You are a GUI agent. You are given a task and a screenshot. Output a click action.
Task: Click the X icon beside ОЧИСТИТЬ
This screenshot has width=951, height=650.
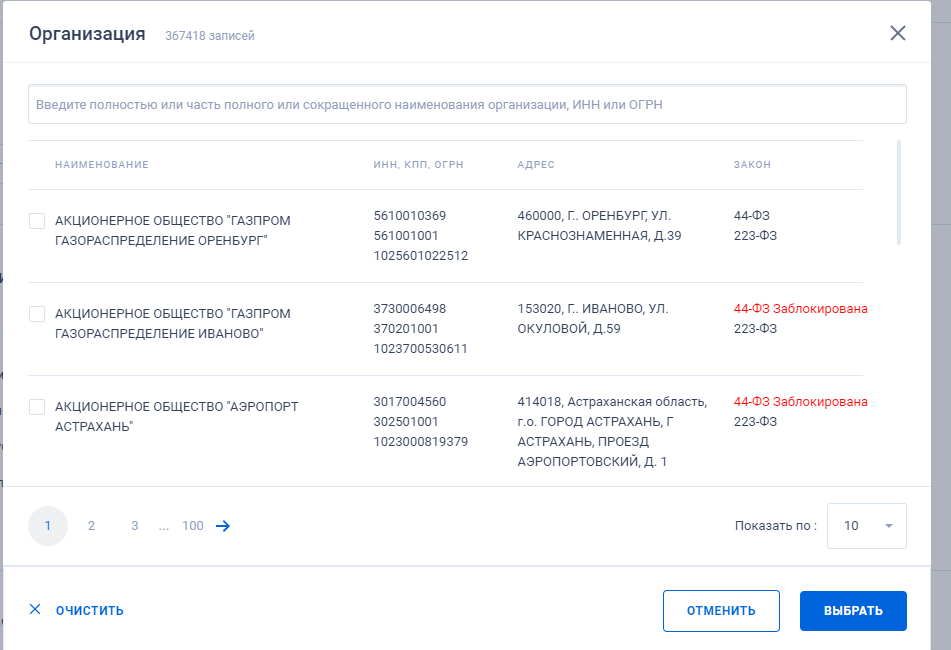point(35,609)
